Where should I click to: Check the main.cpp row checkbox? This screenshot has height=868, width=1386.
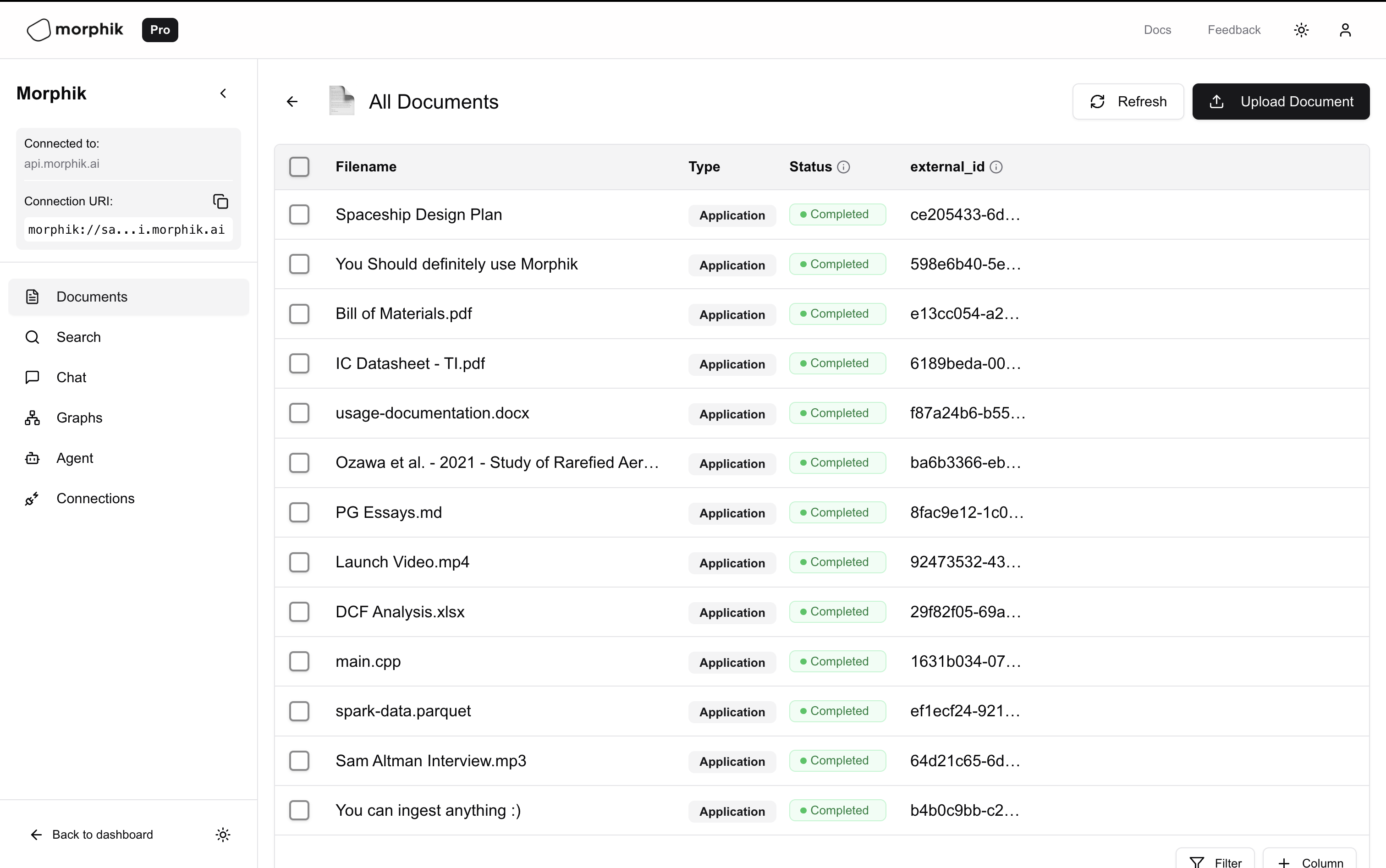click(300, 661)
